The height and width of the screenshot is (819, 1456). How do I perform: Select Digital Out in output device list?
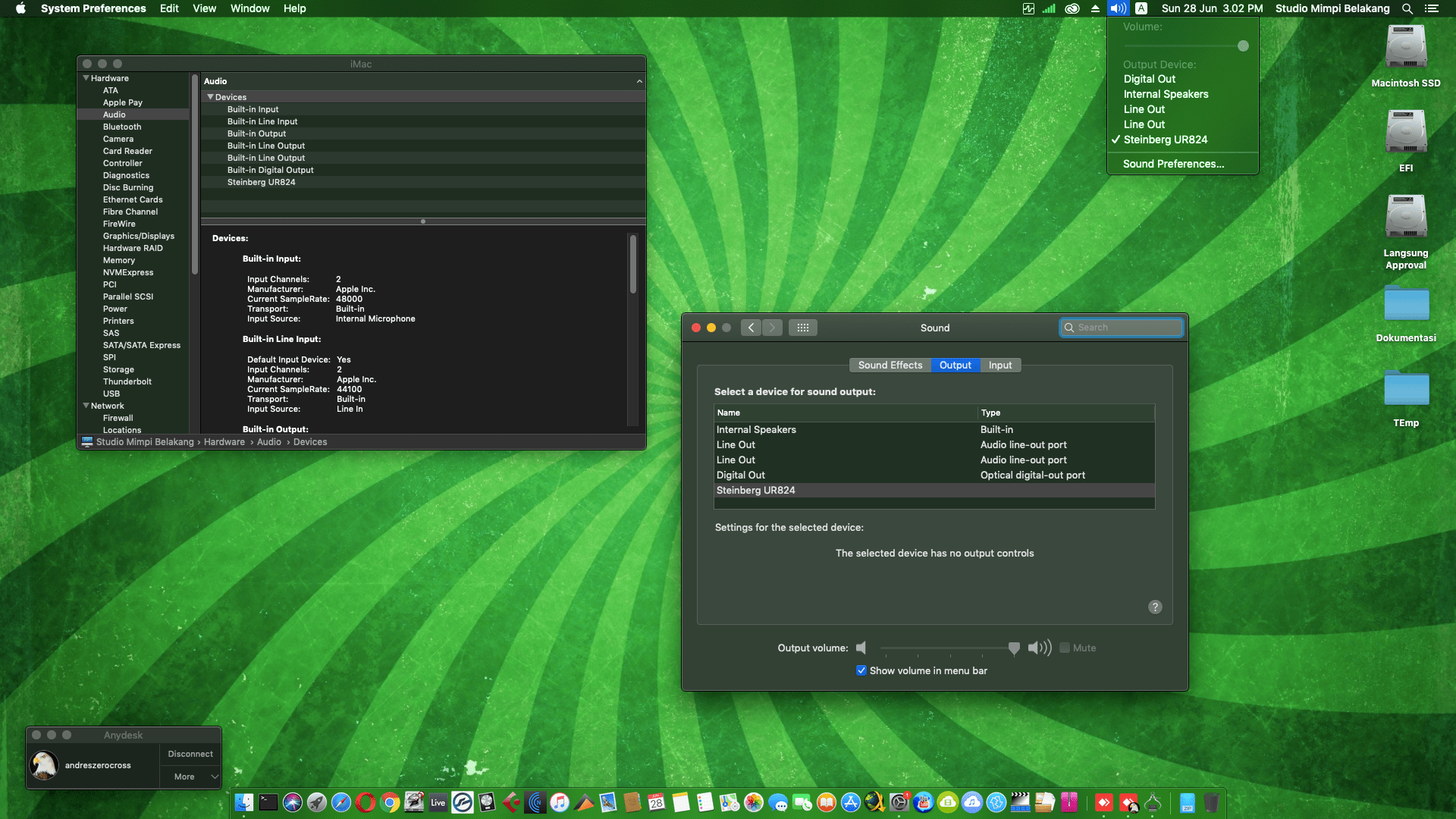pyautogui.click(x=934, y=475)
